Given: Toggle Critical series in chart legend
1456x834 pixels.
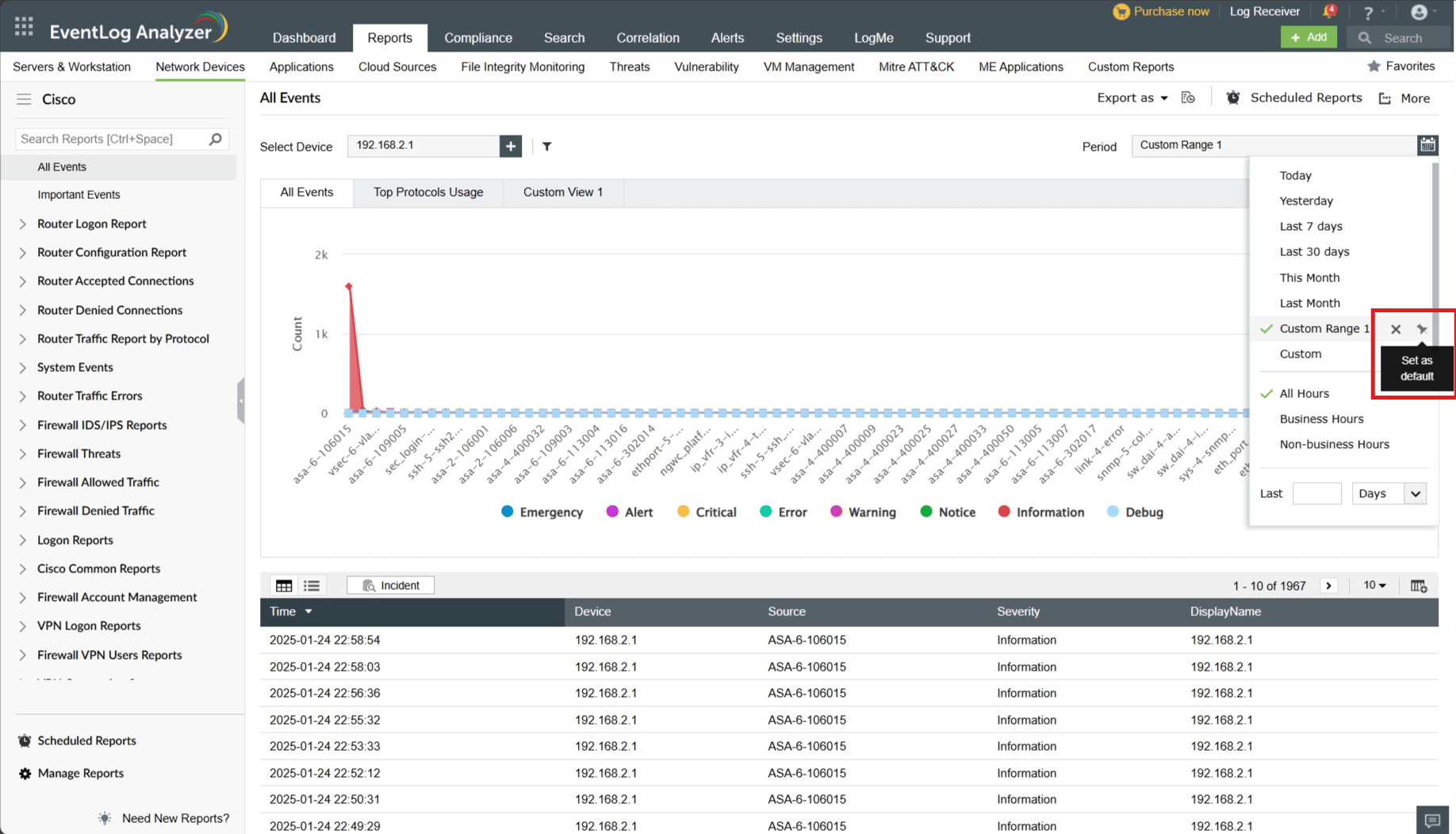Looking at the screenshot, I should tap(707, 512).
